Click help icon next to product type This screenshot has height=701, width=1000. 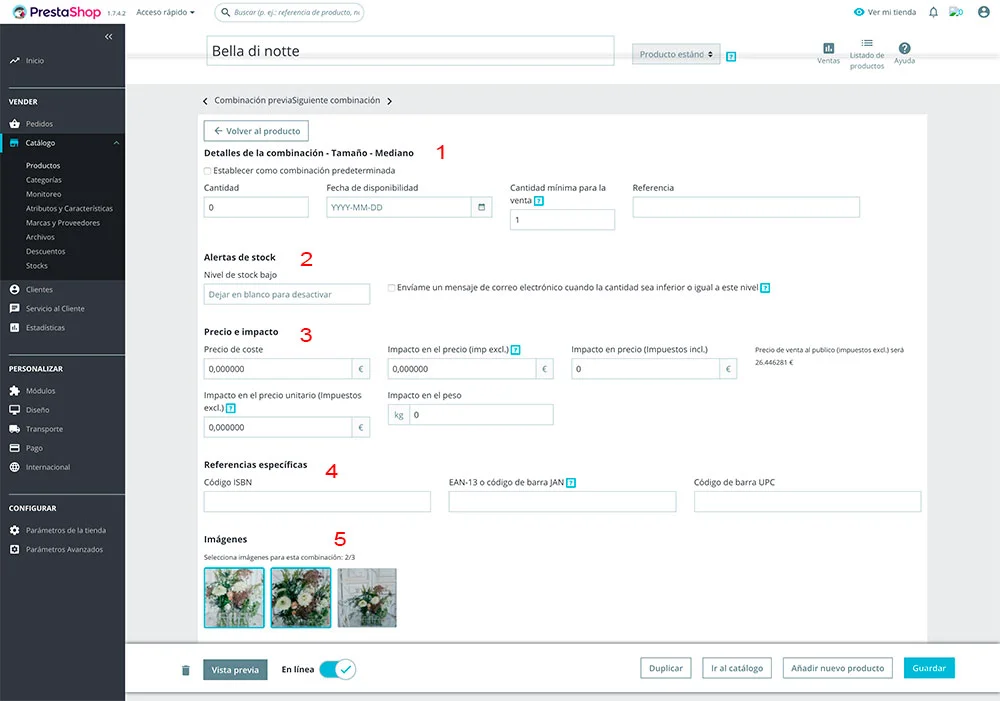click(731, 57)
